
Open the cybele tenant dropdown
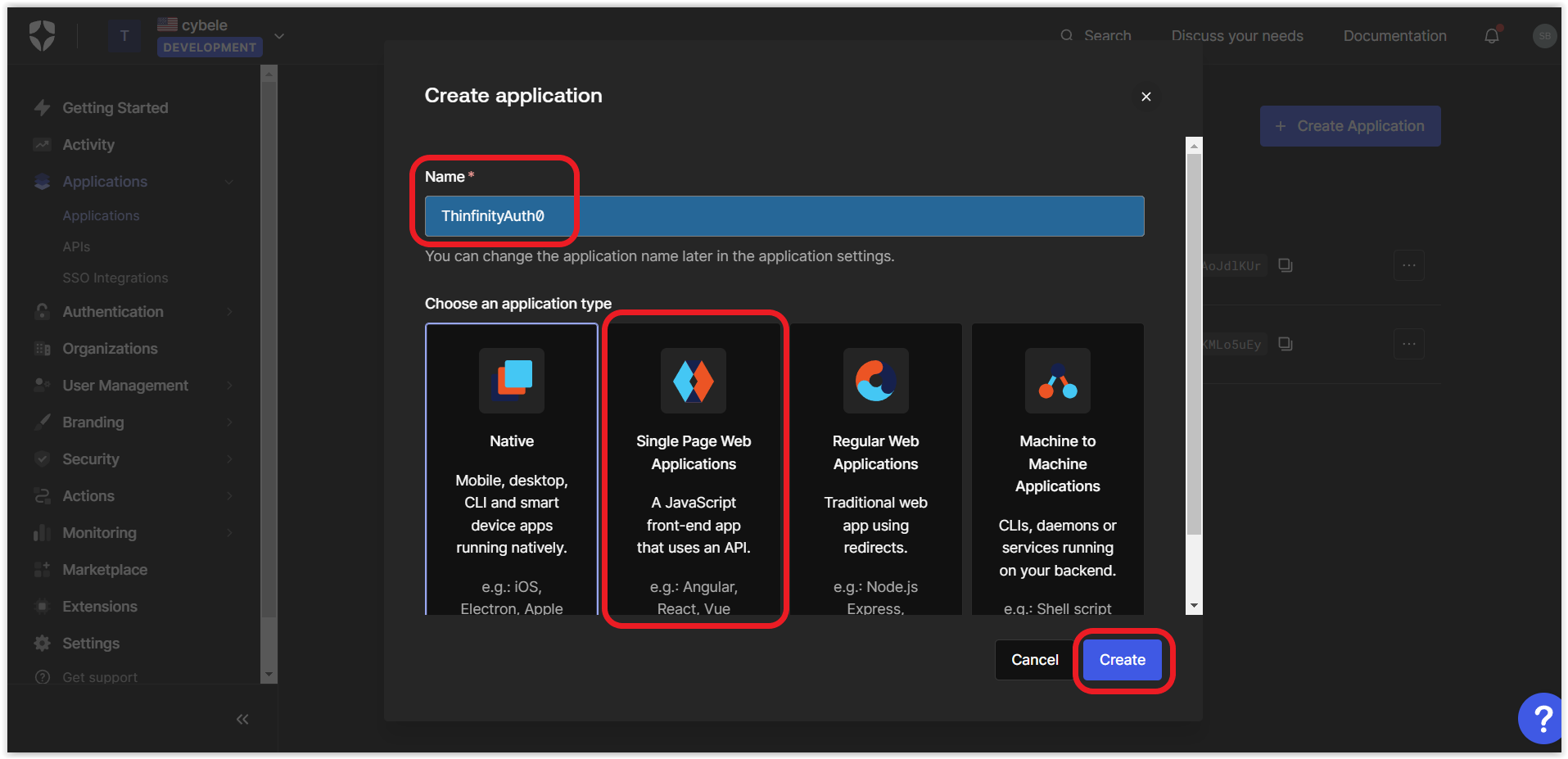point(279,36)
